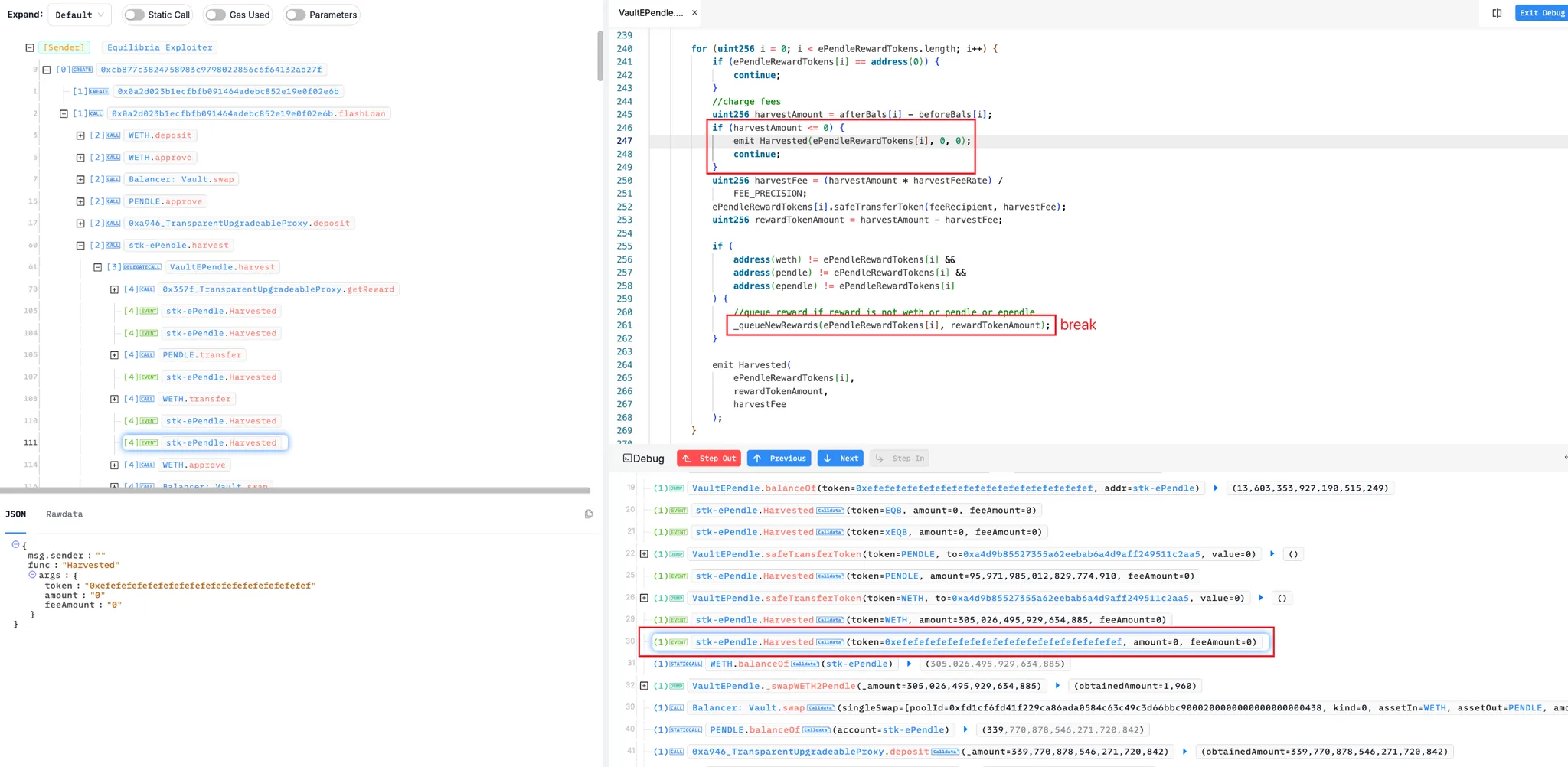Image resolution: width=1568 pixels, height=767 pixels.
Task: Click the result arrow after _swapWETH2Pendle
Action: click(x=1057, y=686)
